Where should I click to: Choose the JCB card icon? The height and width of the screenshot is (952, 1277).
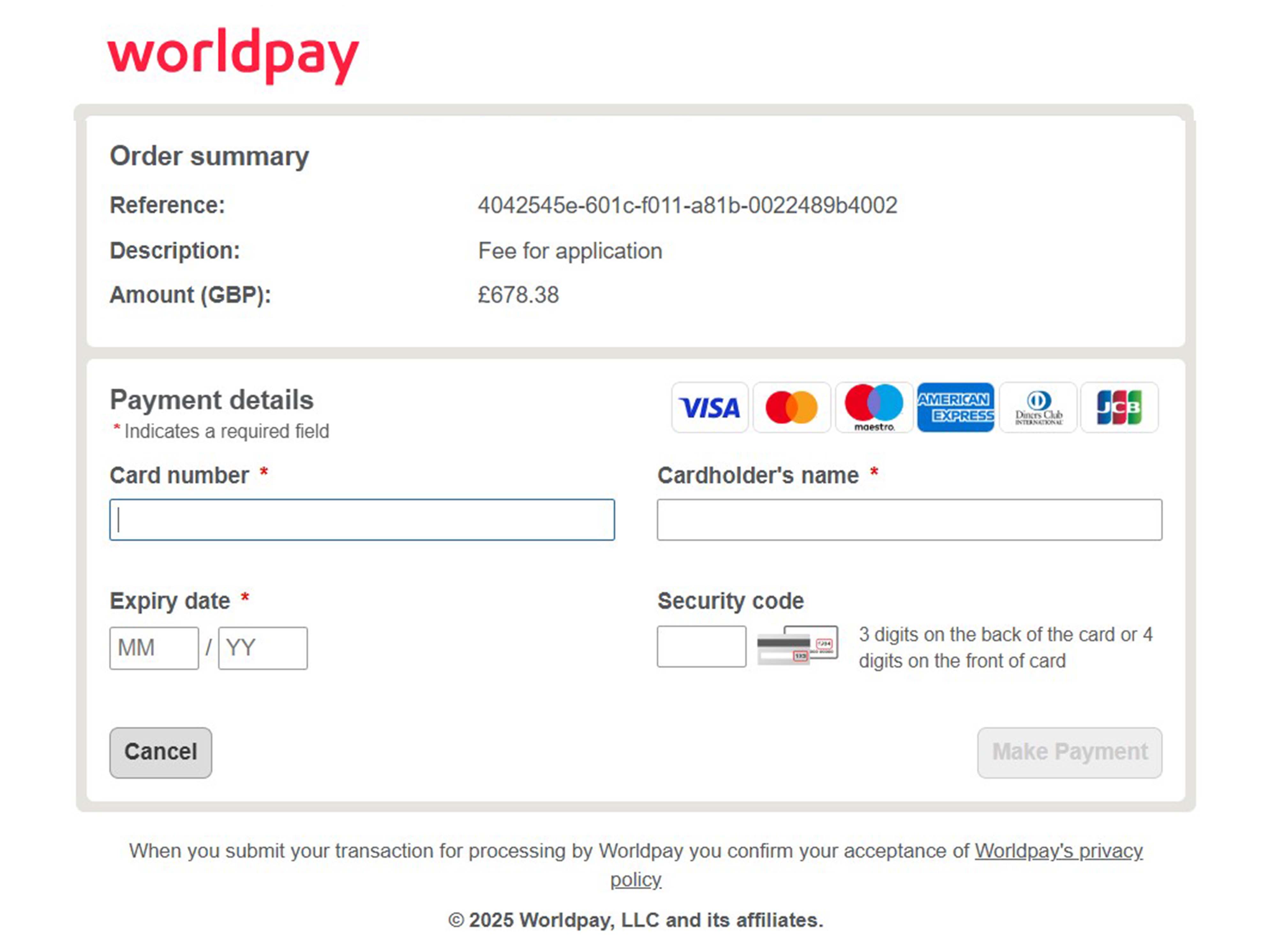(1119, 408)
